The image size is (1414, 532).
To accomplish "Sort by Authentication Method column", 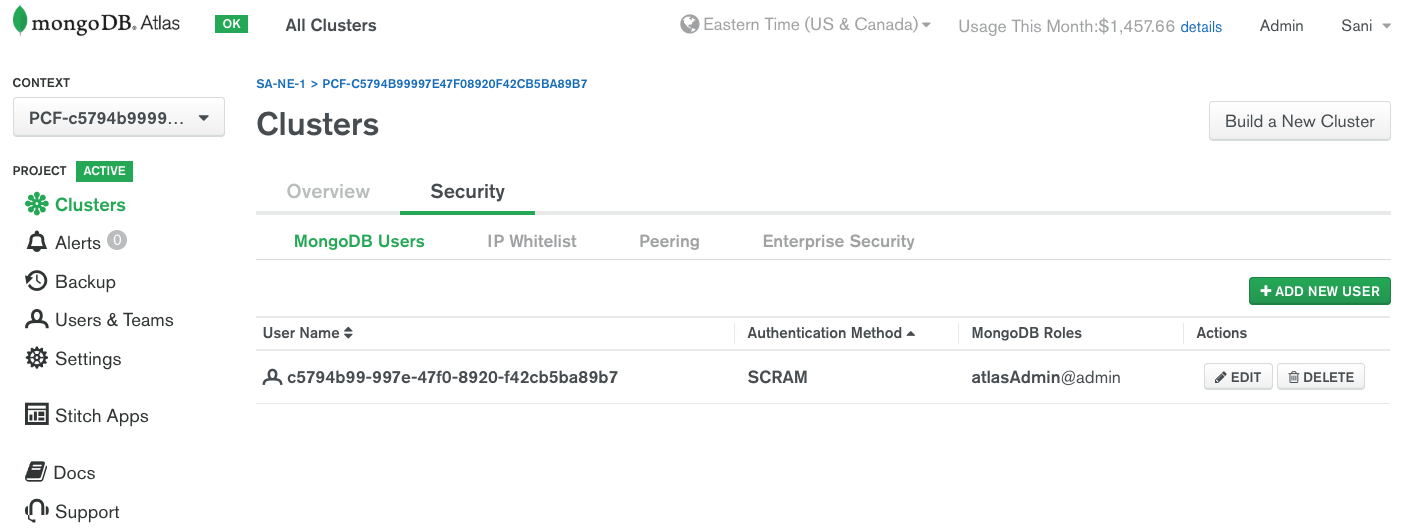I will 831,333.
